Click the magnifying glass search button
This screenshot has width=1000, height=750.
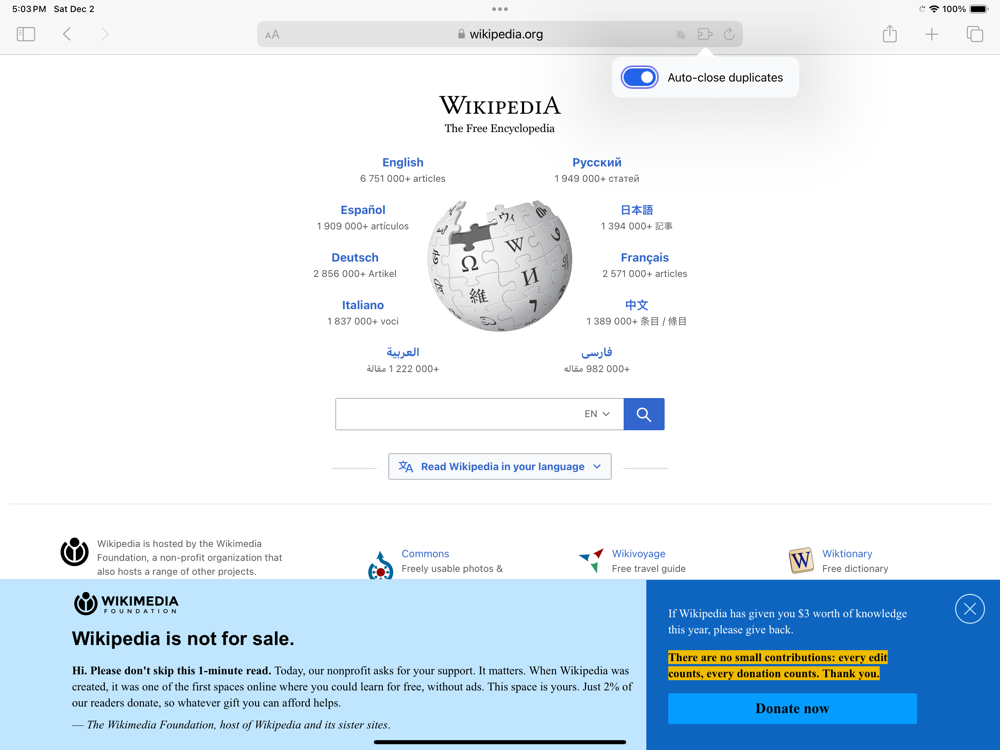coord(644,414)
